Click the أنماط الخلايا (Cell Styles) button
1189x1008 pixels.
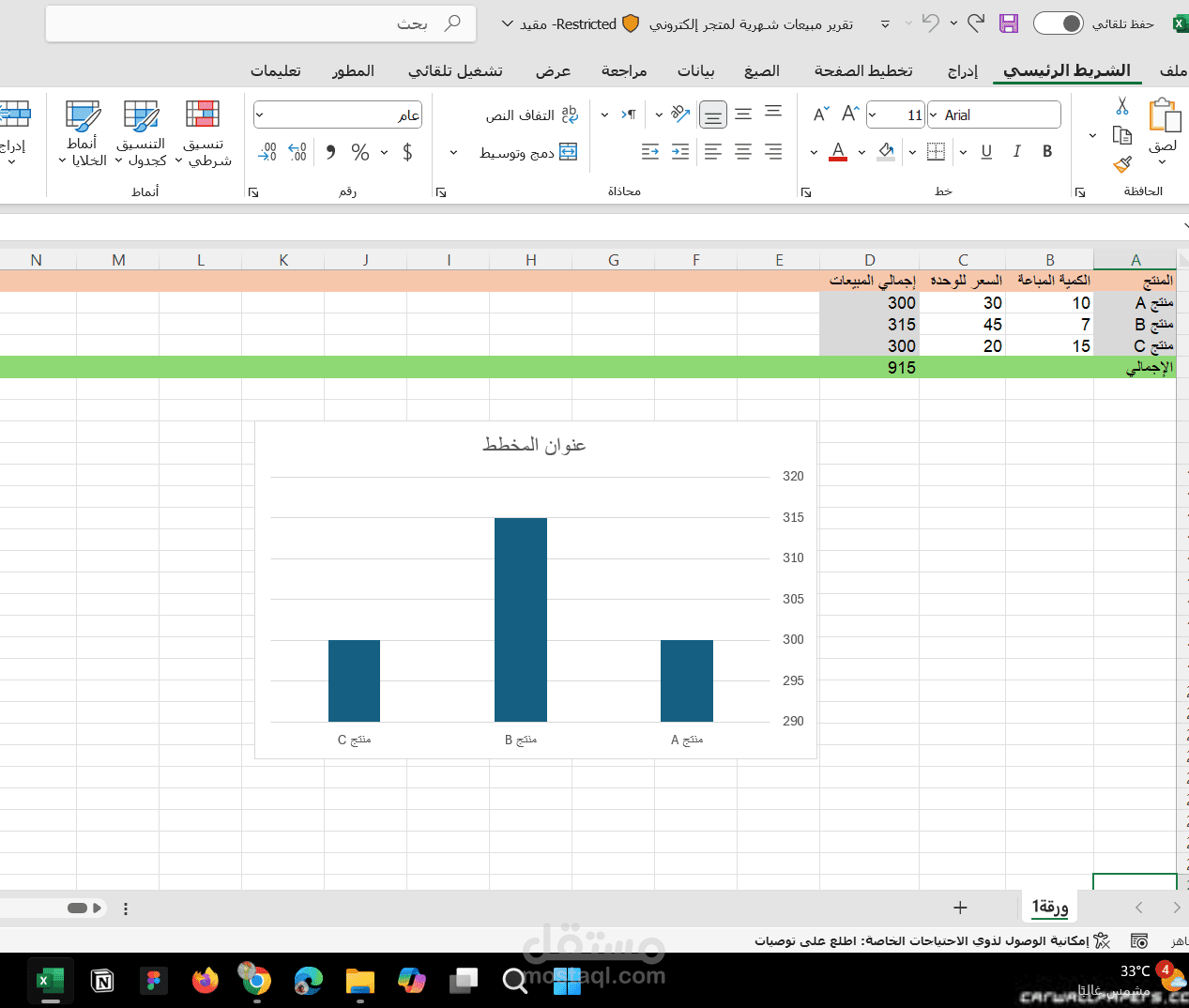[x=83, y=133]
